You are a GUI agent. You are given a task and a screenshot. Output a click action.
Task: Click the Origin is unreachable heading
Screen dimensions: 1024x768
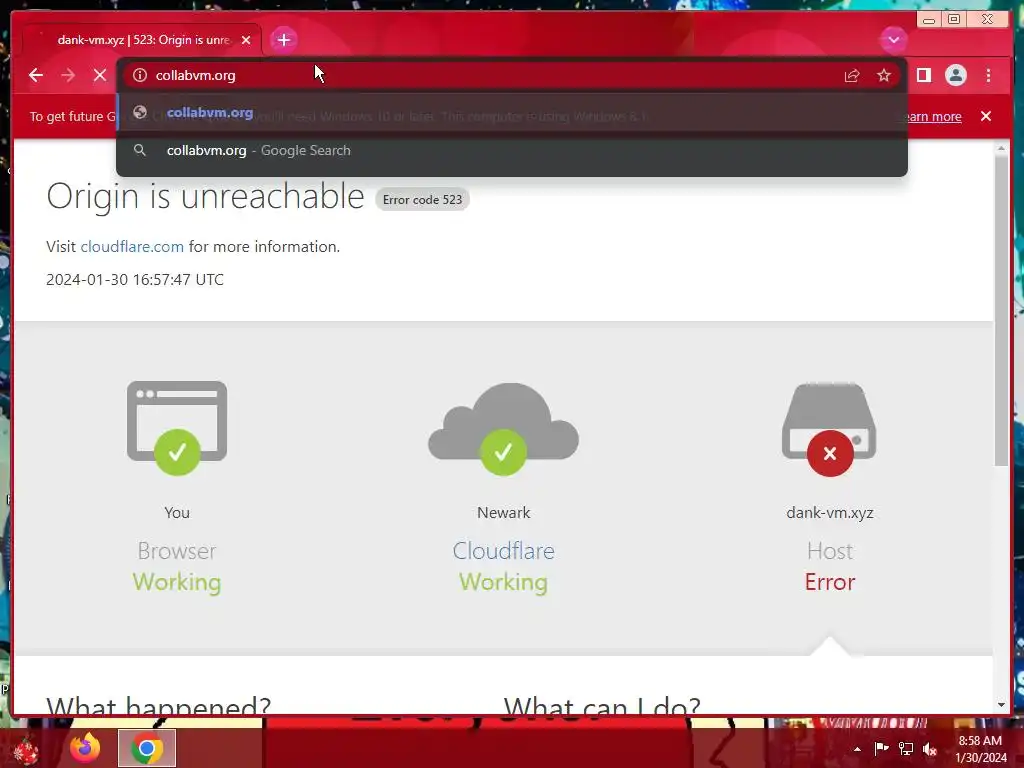tap(205, 196)
